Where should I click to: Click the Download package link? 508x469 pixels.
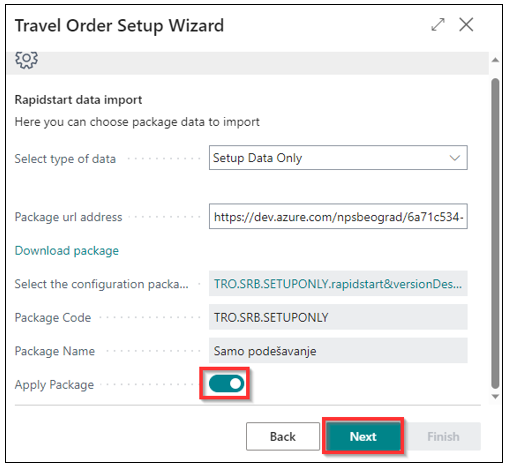[67, 251]
